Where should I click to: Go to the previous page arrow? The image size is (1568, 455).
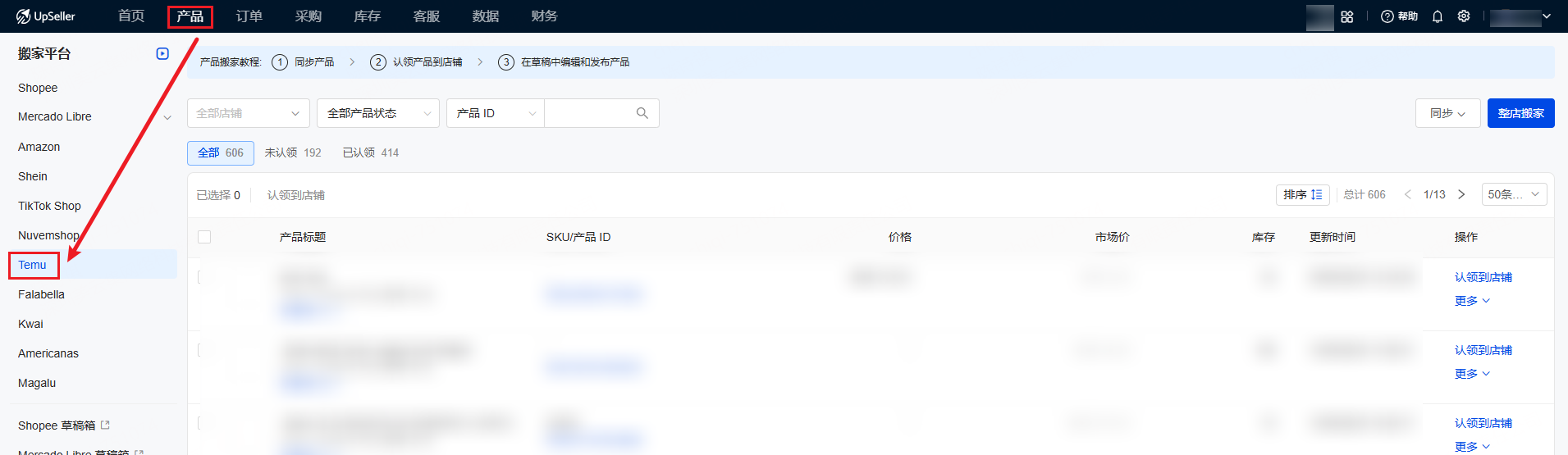1408,194
